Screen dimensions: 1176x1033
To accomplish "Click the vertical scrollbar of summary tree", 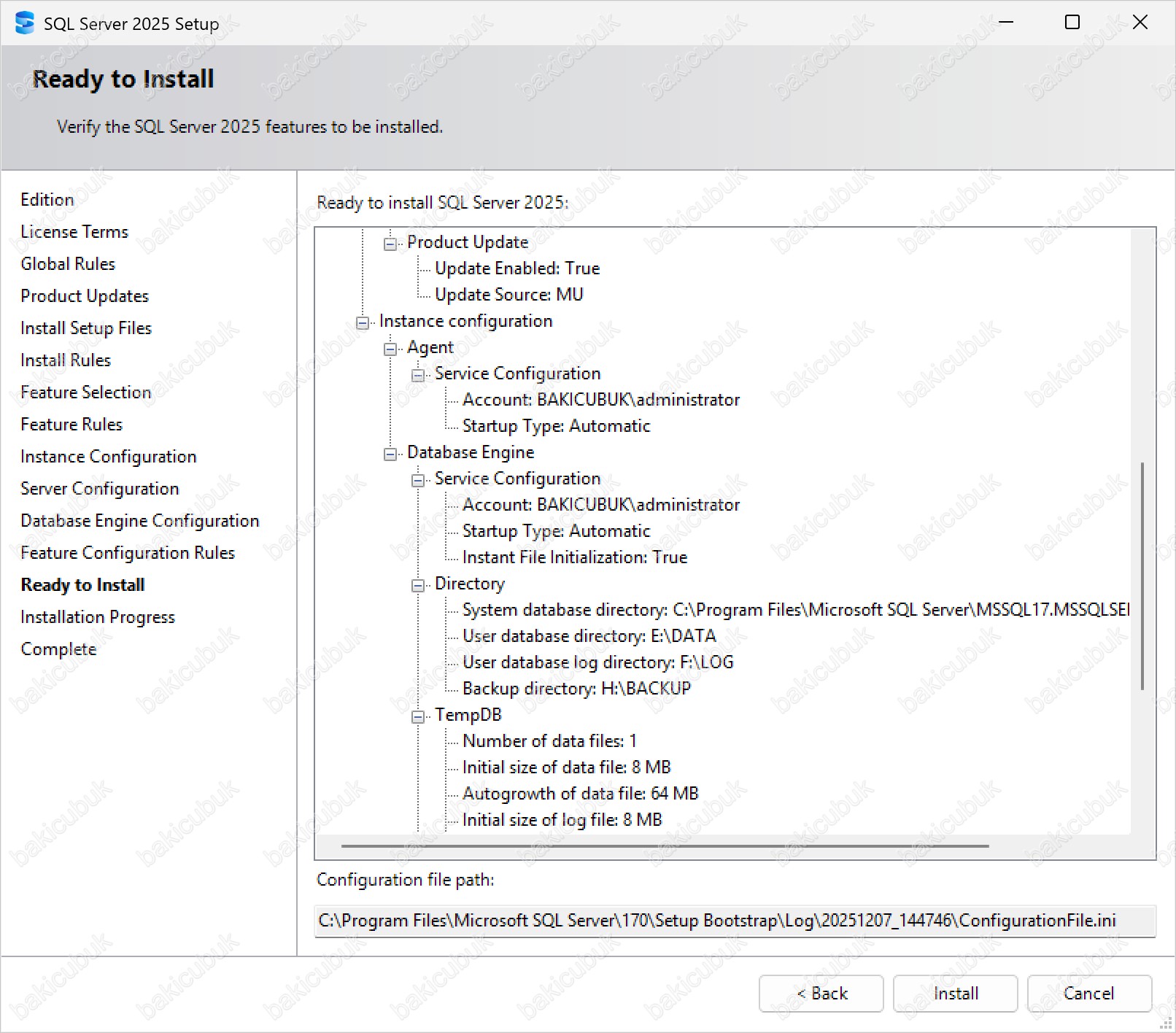I will [x=1142, y=576].
